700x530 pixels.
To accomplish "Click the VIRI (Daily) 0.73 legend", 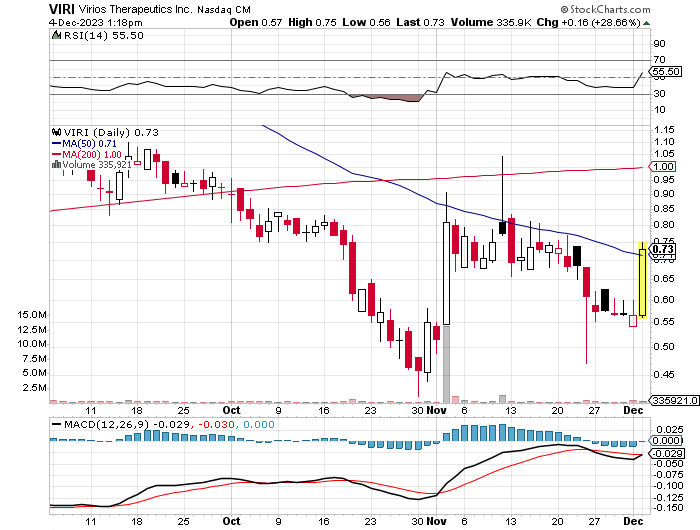I will click(111, 132).
